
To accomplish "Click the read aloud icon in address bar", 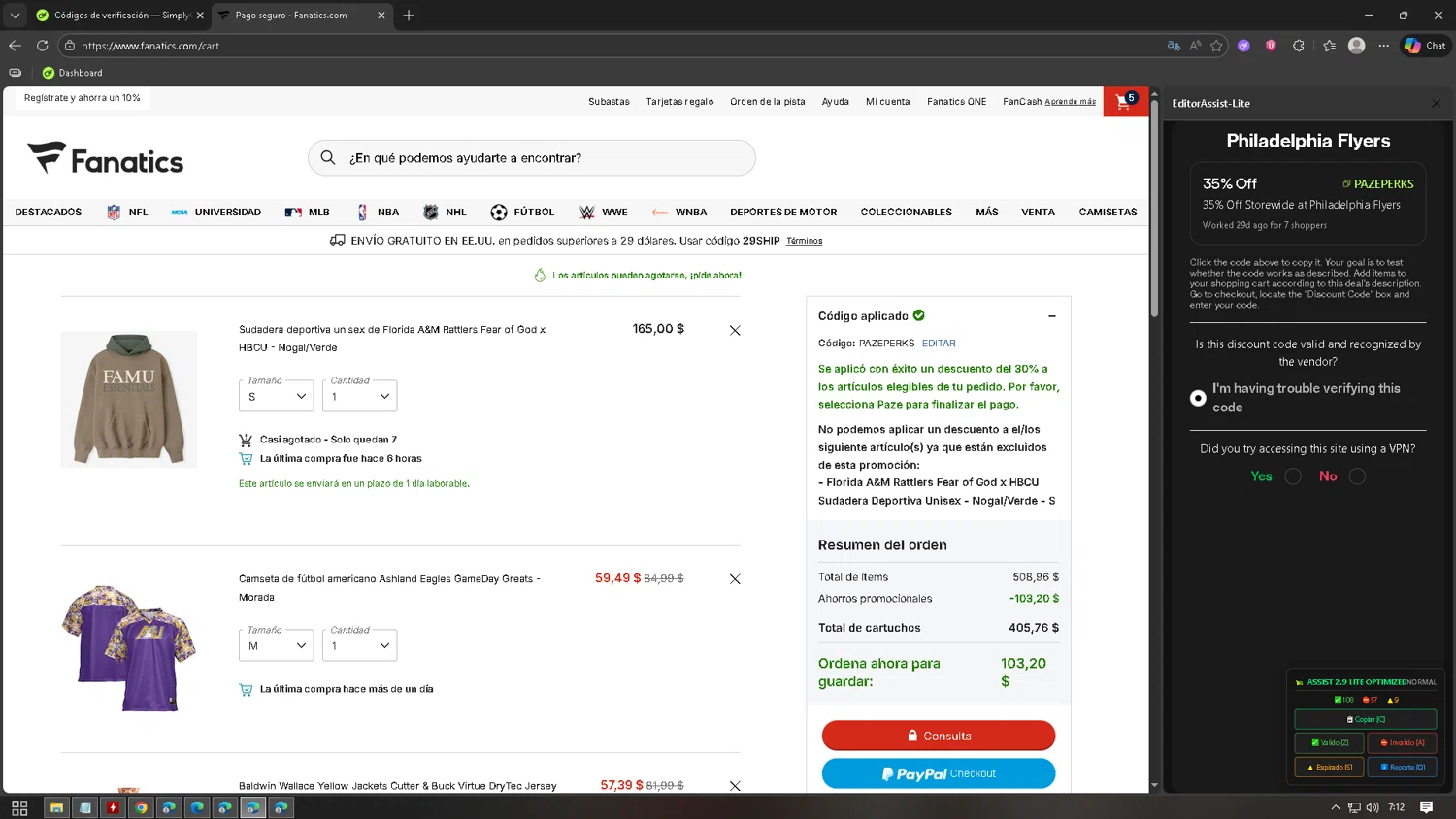I will click(x=1195, y=46).
